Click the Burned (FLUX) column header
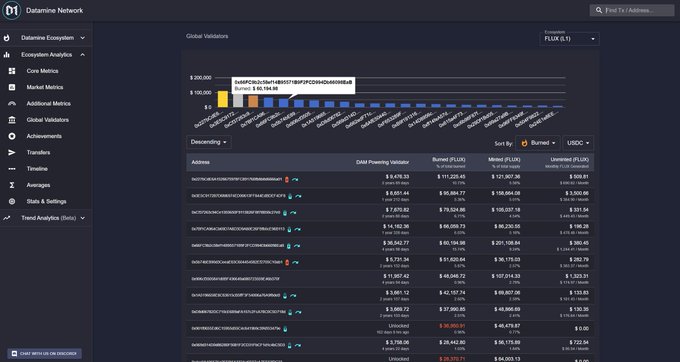Image resolution: width=680 pixels, height=362 pixels. point(448,160)
